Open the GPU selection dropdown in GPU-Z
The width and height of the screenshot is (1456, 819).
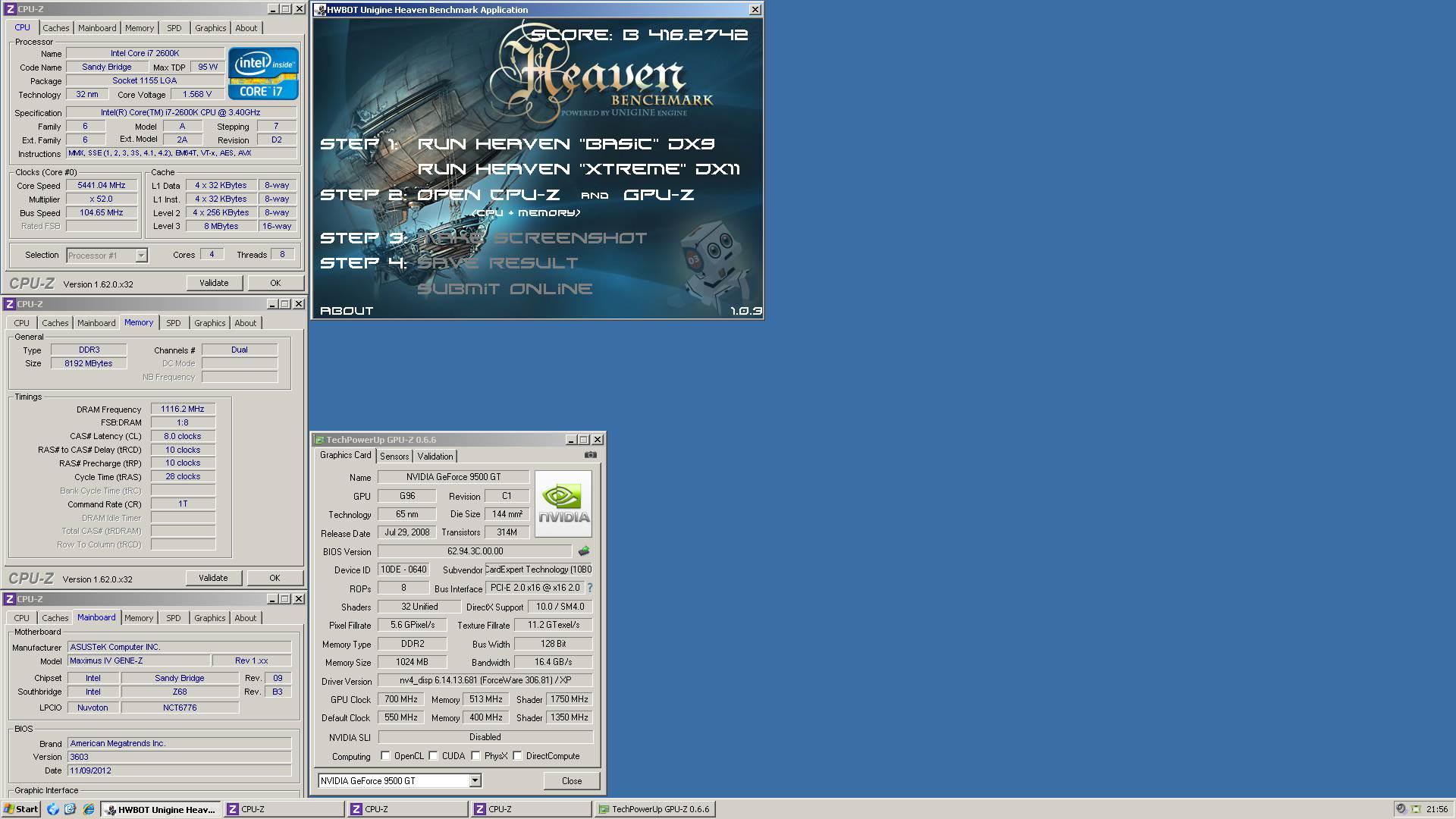(475, 780)
